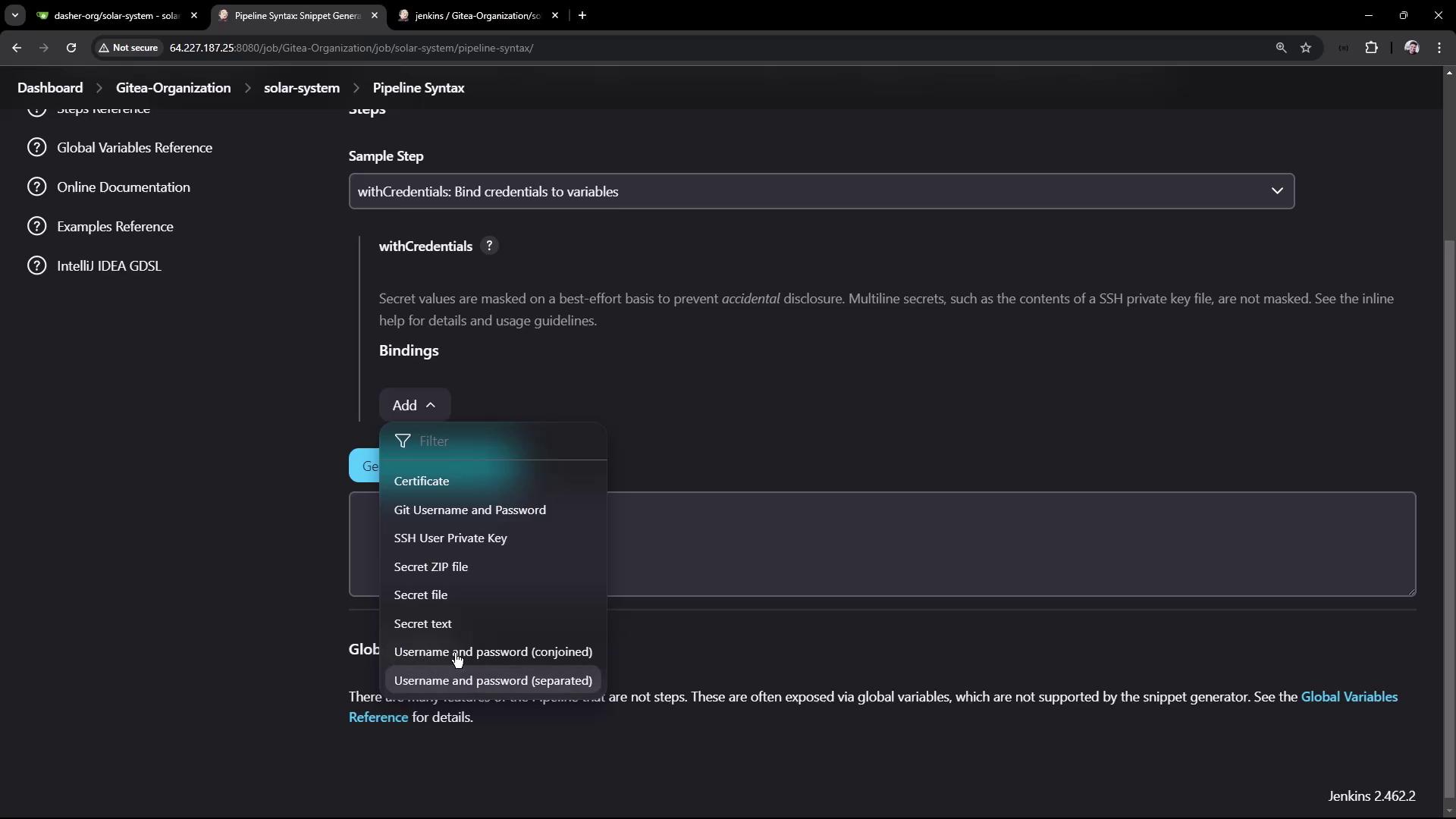Viewport: 1456px width, 819px height.
Task: Click the Global Variables Reference sidebar icon
Action: click(36, 147)
